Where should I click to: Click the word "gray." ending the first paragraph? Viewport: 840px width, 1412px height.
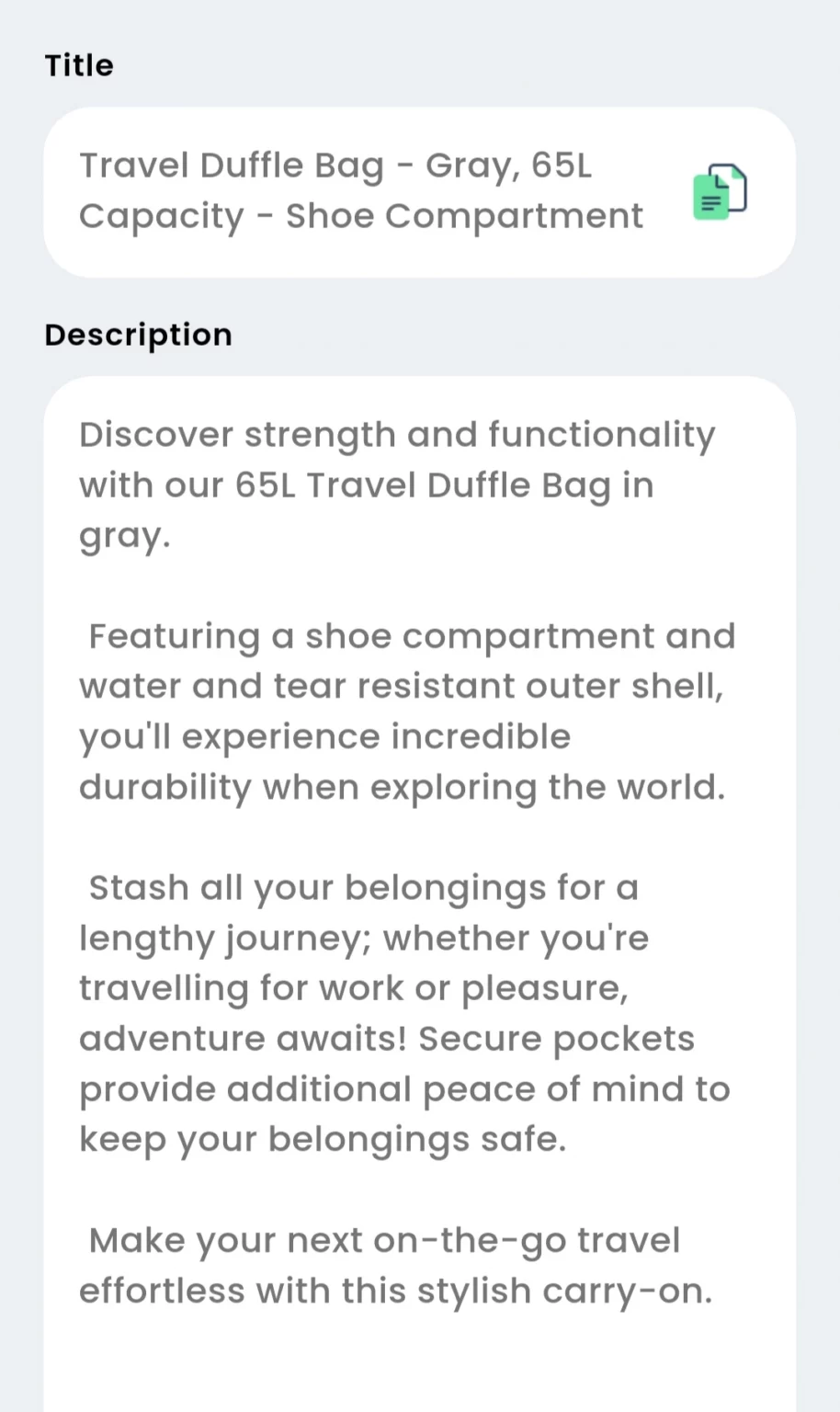pyautogui.click(x=125, y=537)
